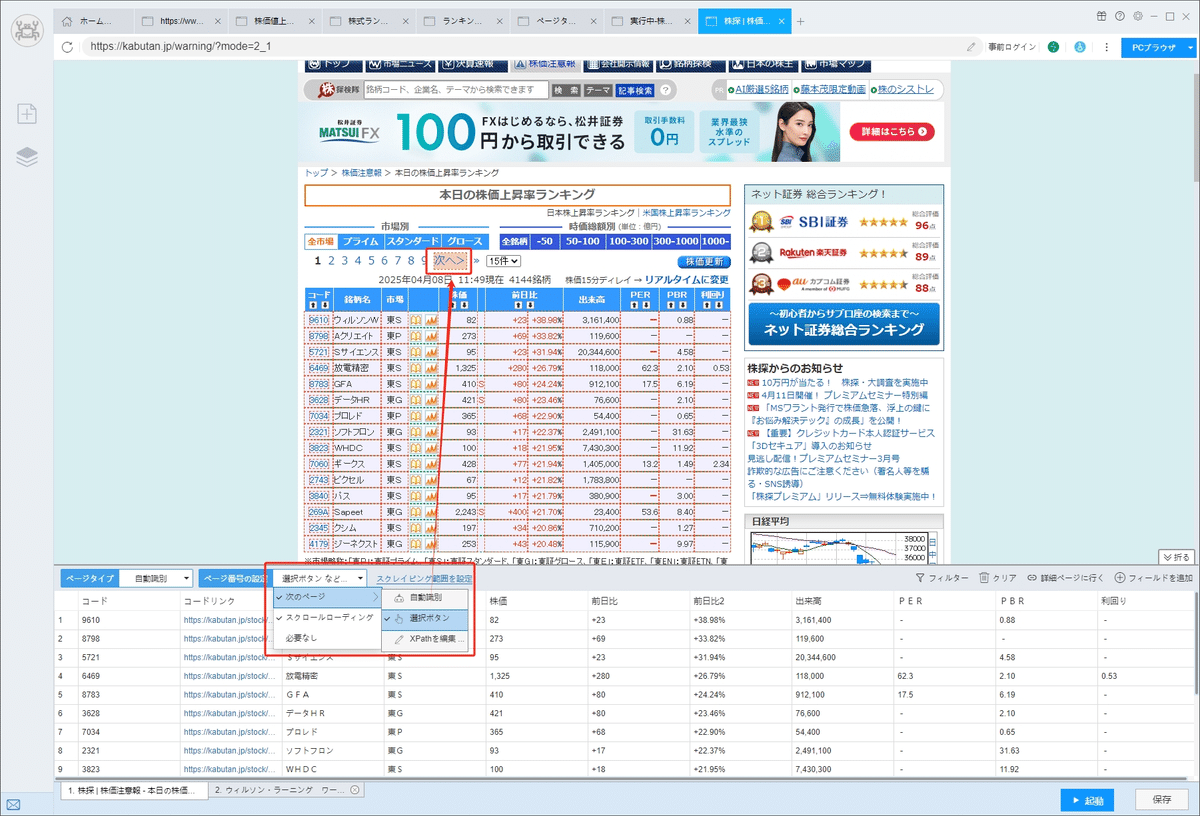Open a new tab with the plus icon
1200x816 pixels.
tap(799, 21)
